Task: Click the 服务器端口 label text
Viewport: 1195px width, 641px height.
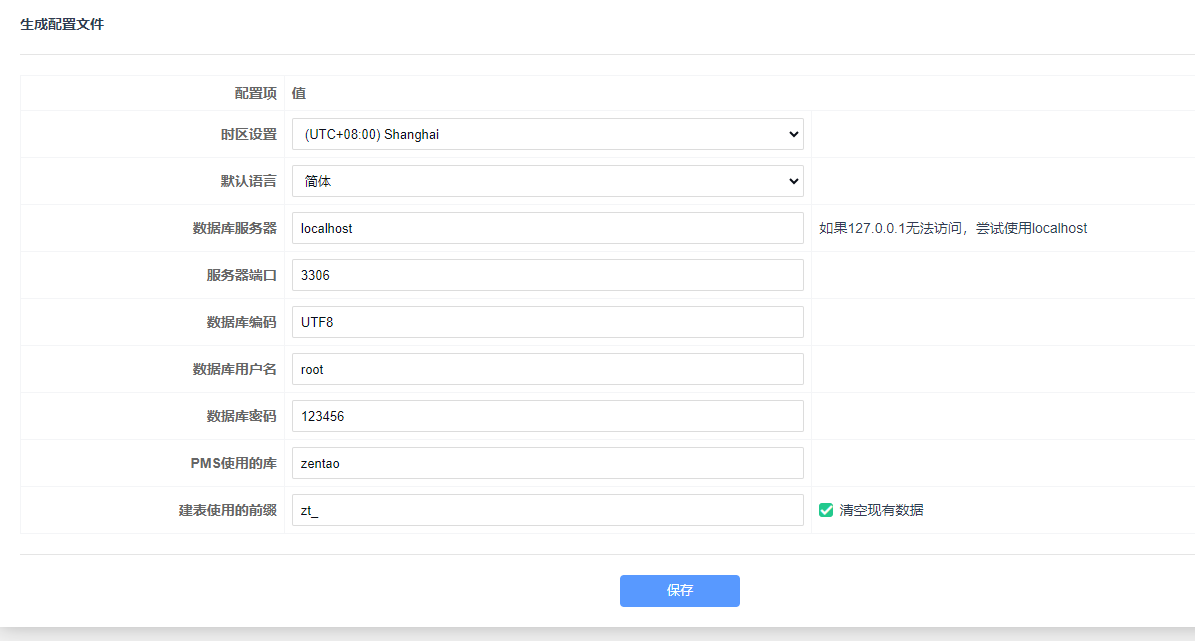Action: coord(241,275)
